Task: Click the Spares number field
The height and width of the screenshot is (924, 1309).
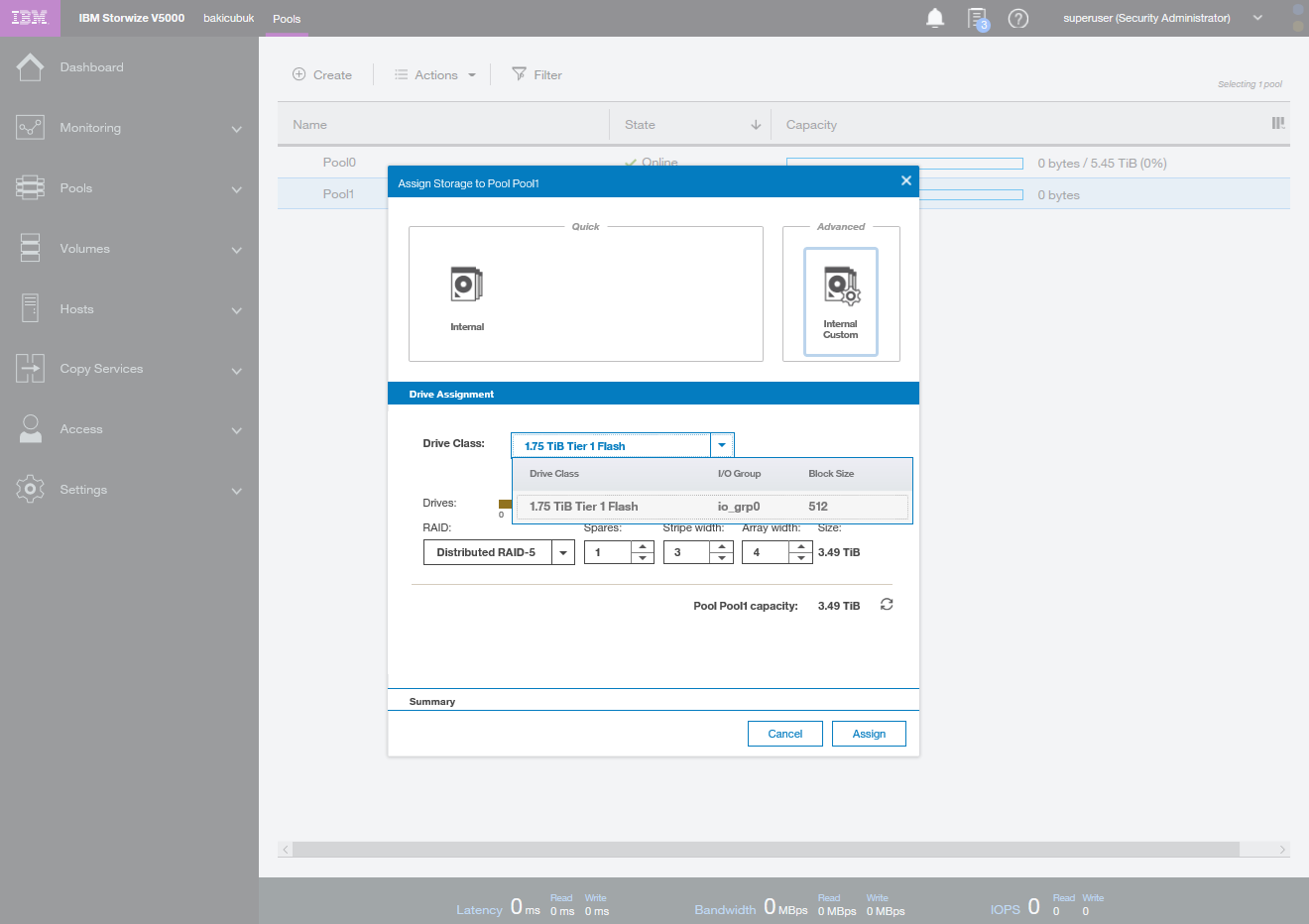Action: (x=608, y=552)
